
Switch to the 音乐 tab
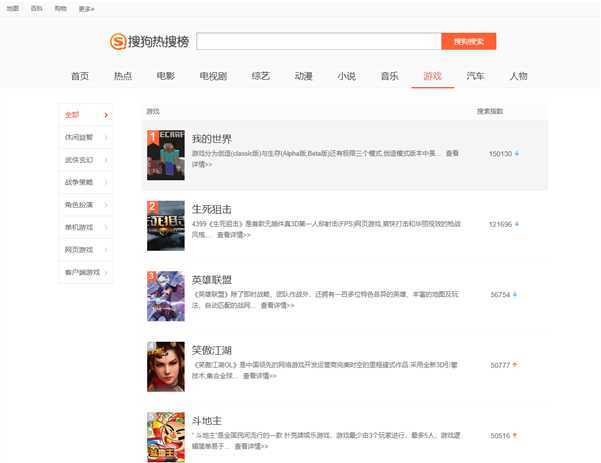pyautogui.click(x=389, y=76)
